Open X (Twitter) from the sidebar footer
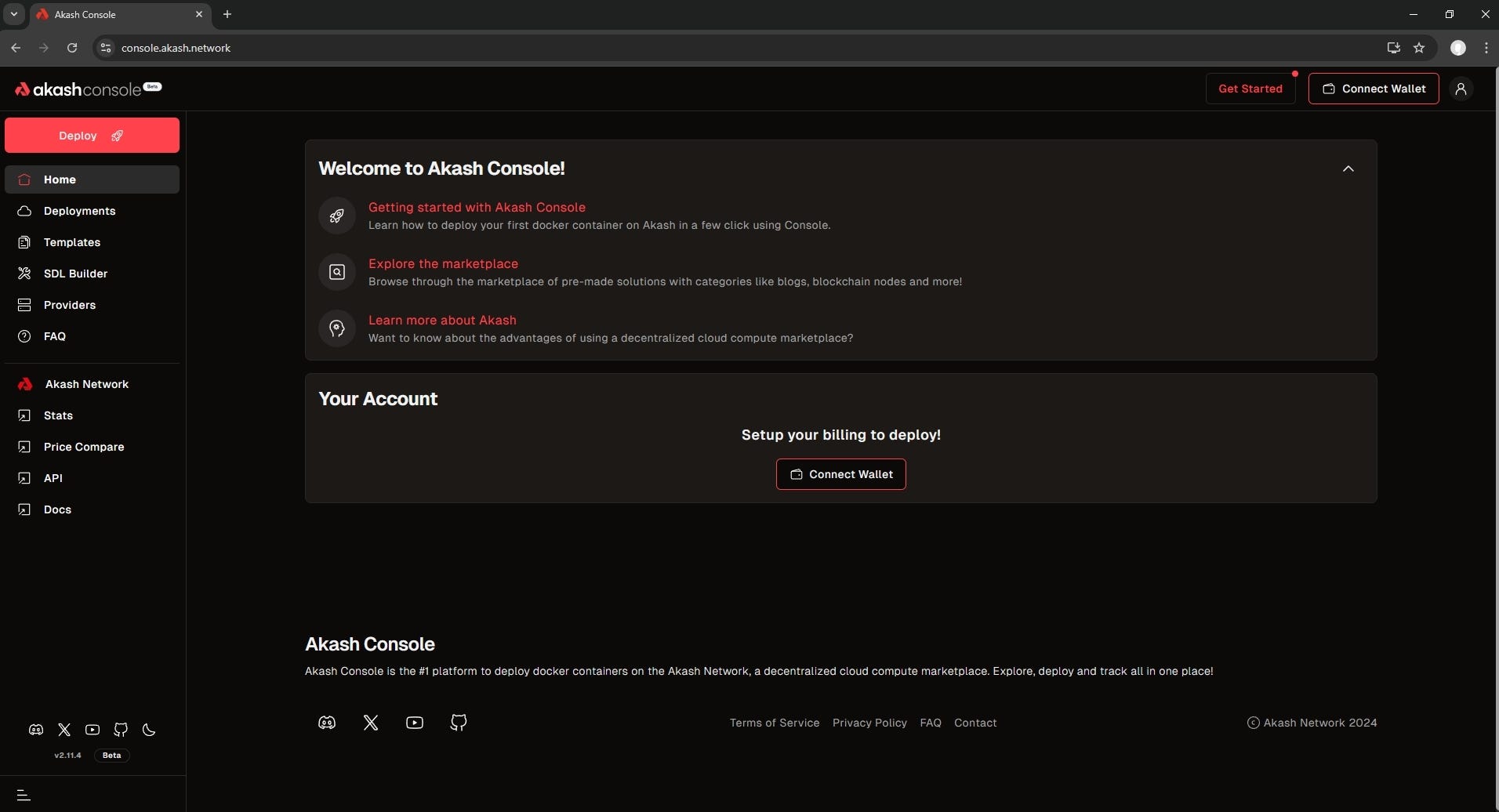This screenshot has width=1499, height=812. pyautogui.click(x=64, y=730)
